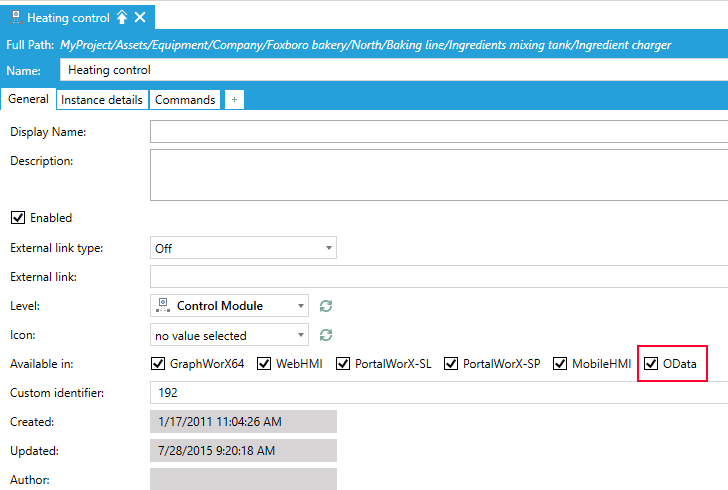The height and width of the screenshot is (490, 728).
Task: Add new tab with plus button
Action: tap(234, 100)
